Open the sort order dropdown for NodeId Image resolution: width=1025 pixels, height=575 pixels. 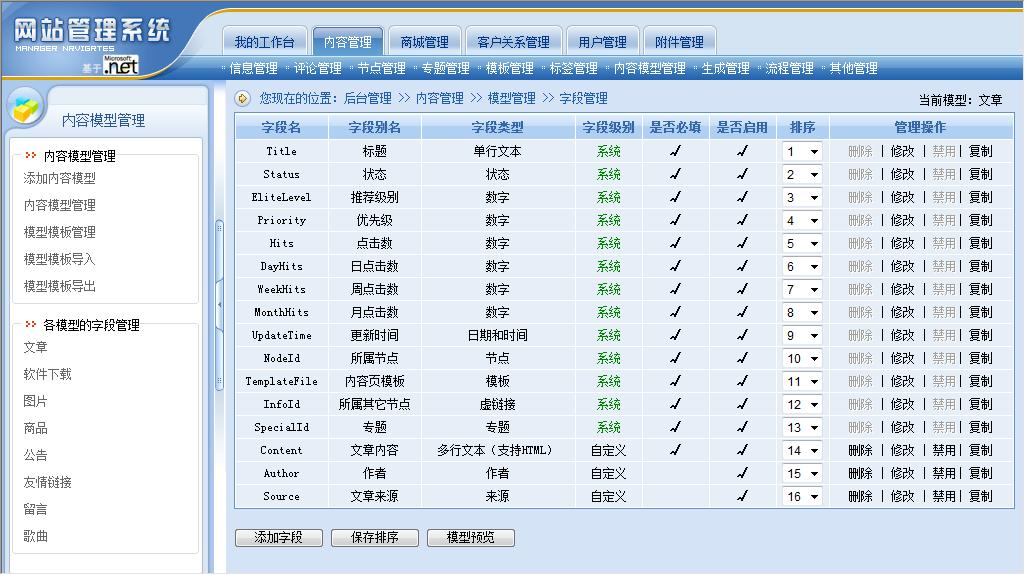pyautogui.click(x=801, y=359)
